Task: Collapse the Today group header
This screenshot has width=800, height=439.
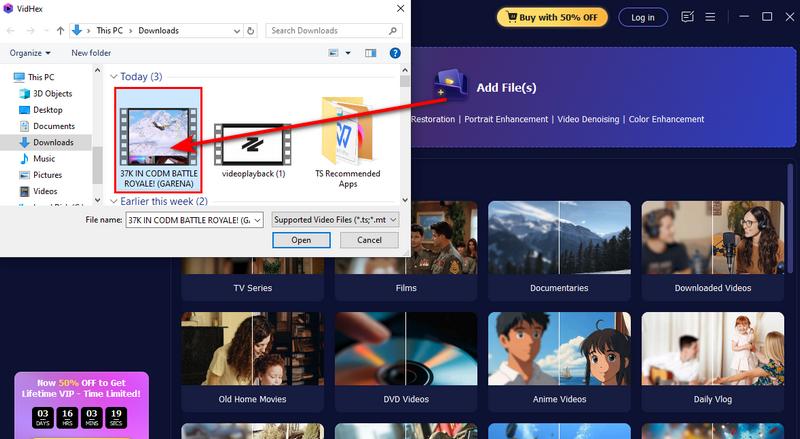Action: tap(114, 77)
